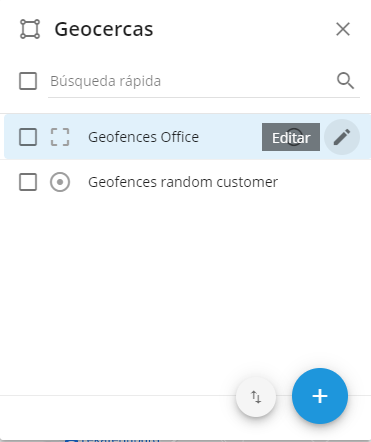The image size is (371, 442).
Task: Tick the select-all checkbox beside quick search
Action: 28,81
